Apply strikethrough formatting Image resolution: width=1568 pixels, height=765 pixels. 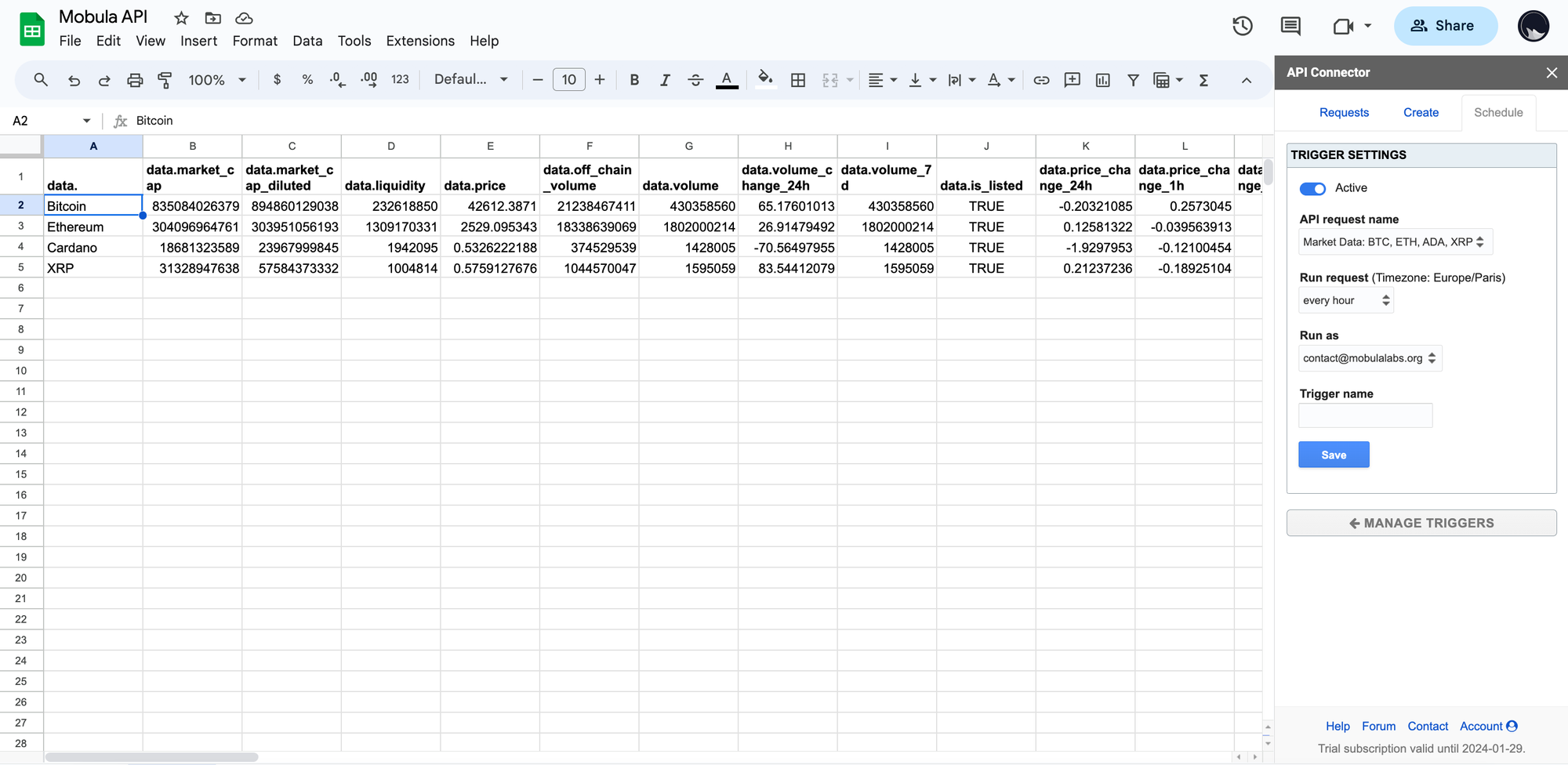pos(695,79)
